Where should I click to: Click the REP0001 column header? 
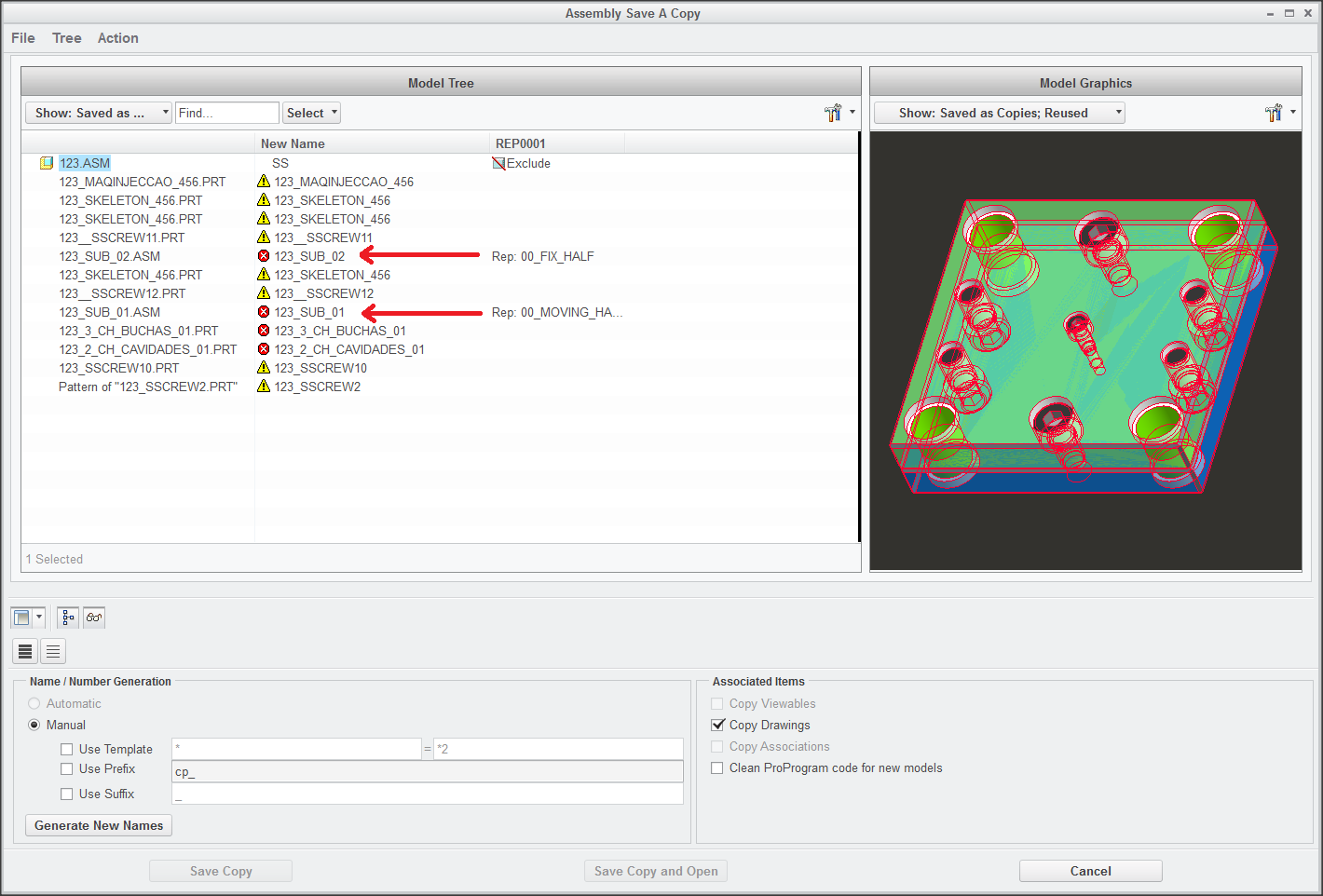557,143
